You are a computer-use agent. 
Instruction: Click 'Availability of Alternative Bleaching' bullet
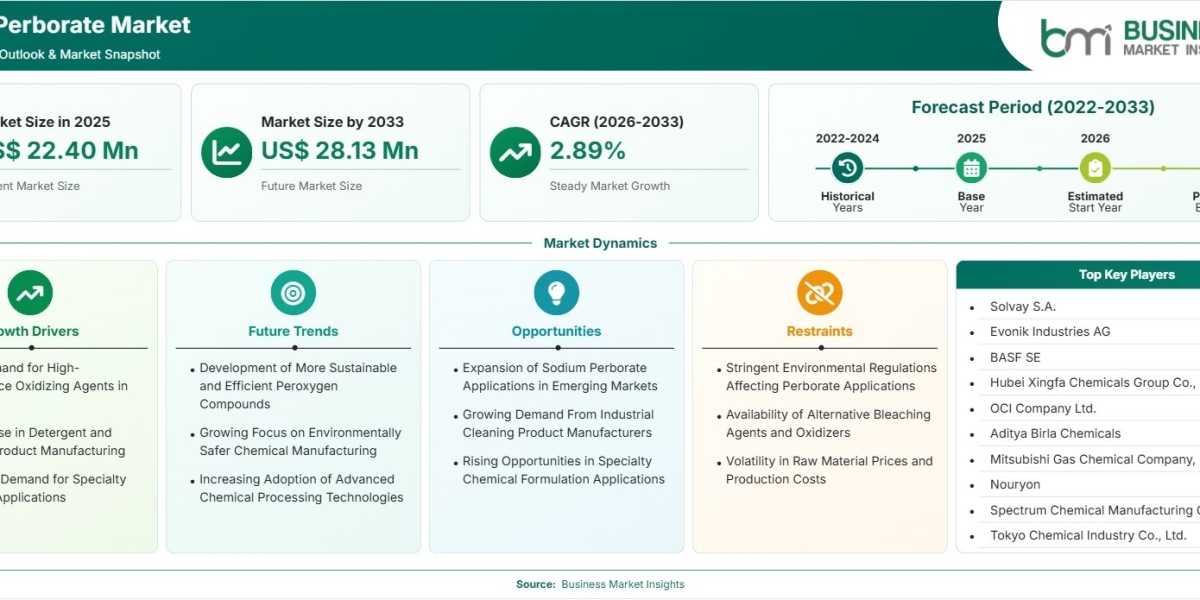(x=828, y=423)
